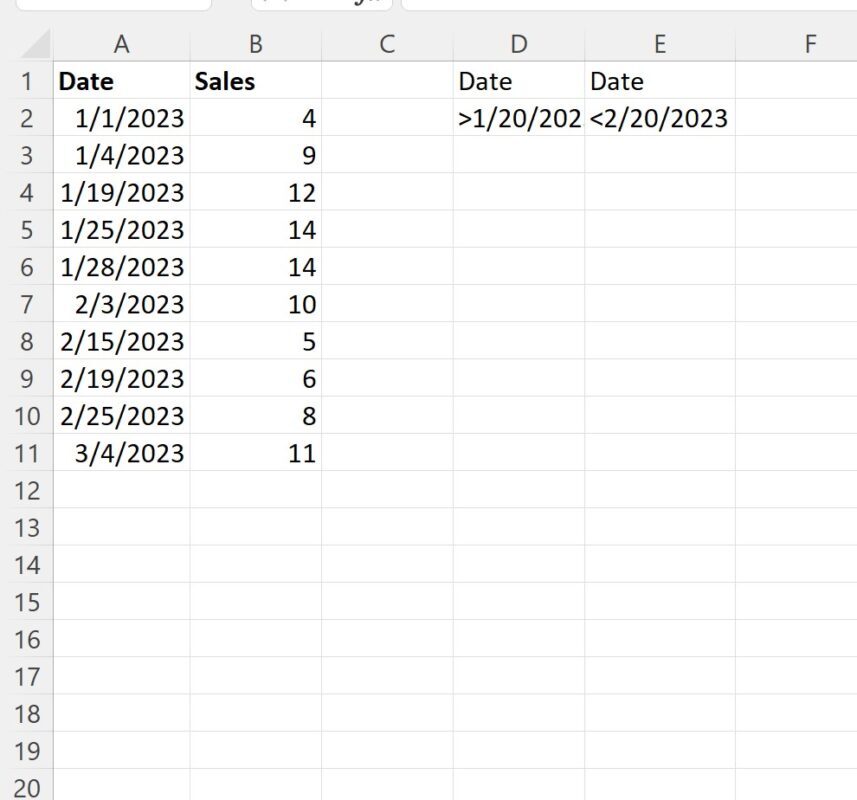The height and width of the screenshot is (800, 857).
Task: Select row 1 header
Action: pyautogui.click(x=26, y=81)
